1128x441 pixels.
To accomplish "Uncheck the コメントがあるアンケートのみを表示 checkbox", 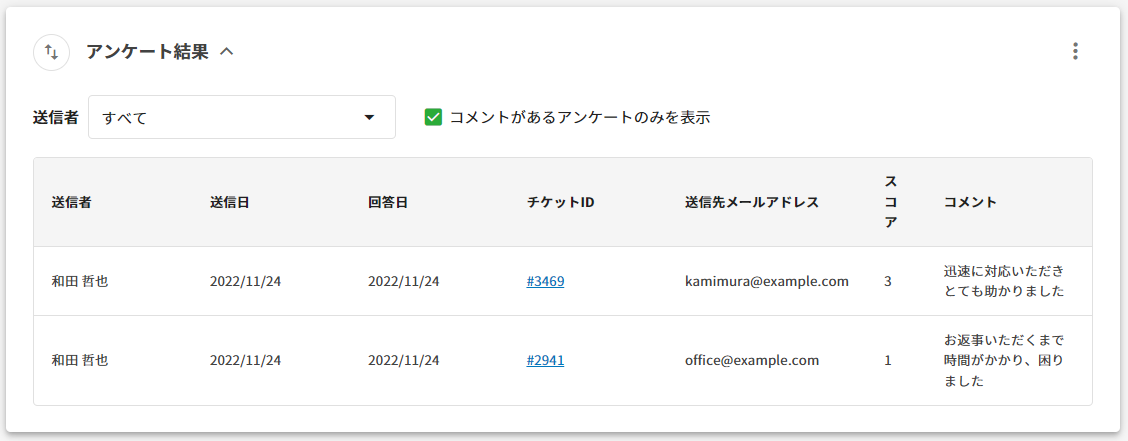I will click(x=433, y=117).
